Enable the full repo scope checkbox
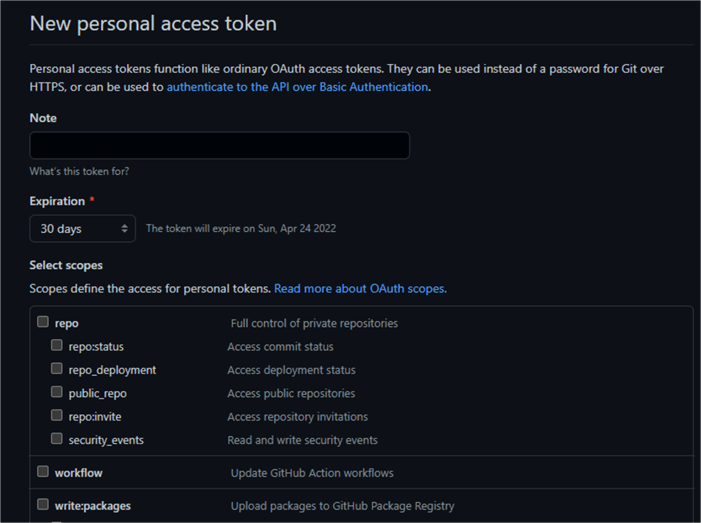701x523 pixels. tap(43, 322)
